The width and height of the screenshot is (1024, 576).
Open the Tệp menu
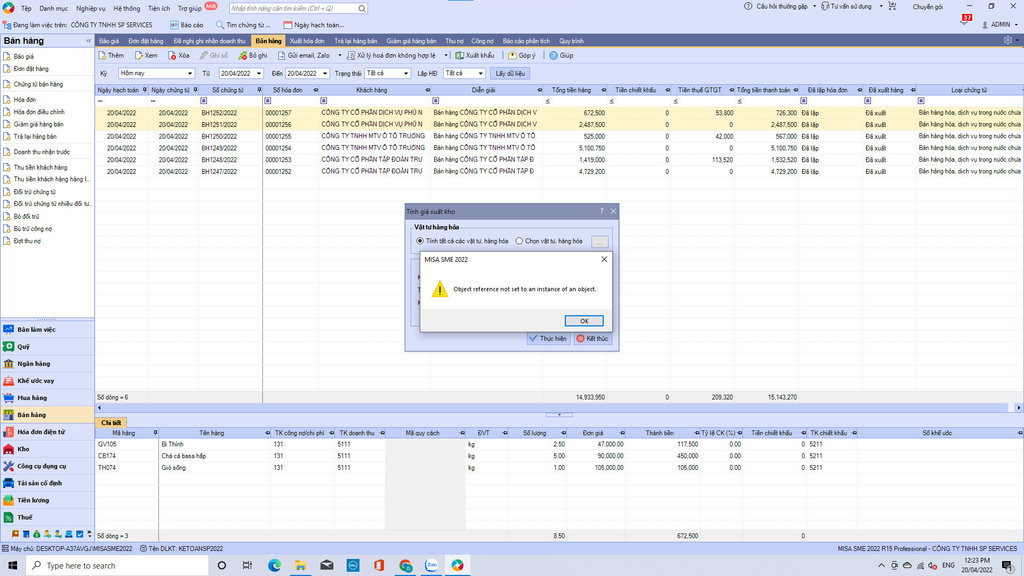(26, 8)
